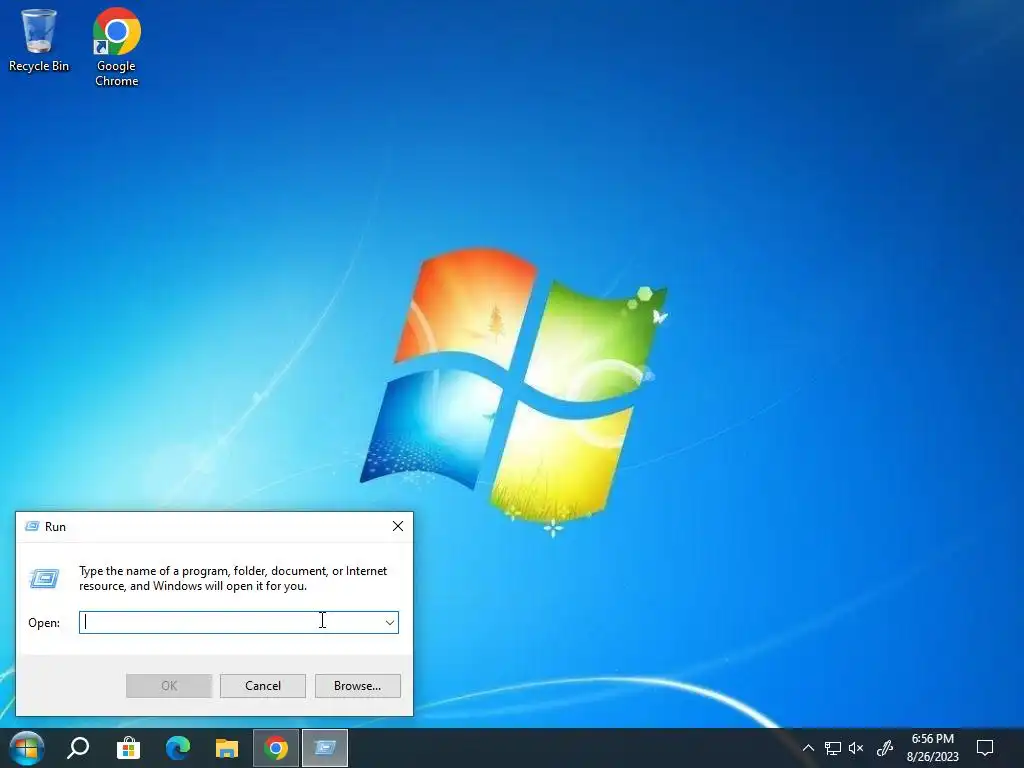1024x768 pixels.
Task: Select the Google Chrome desktop shortcut
Action: (x=116, y=47)
